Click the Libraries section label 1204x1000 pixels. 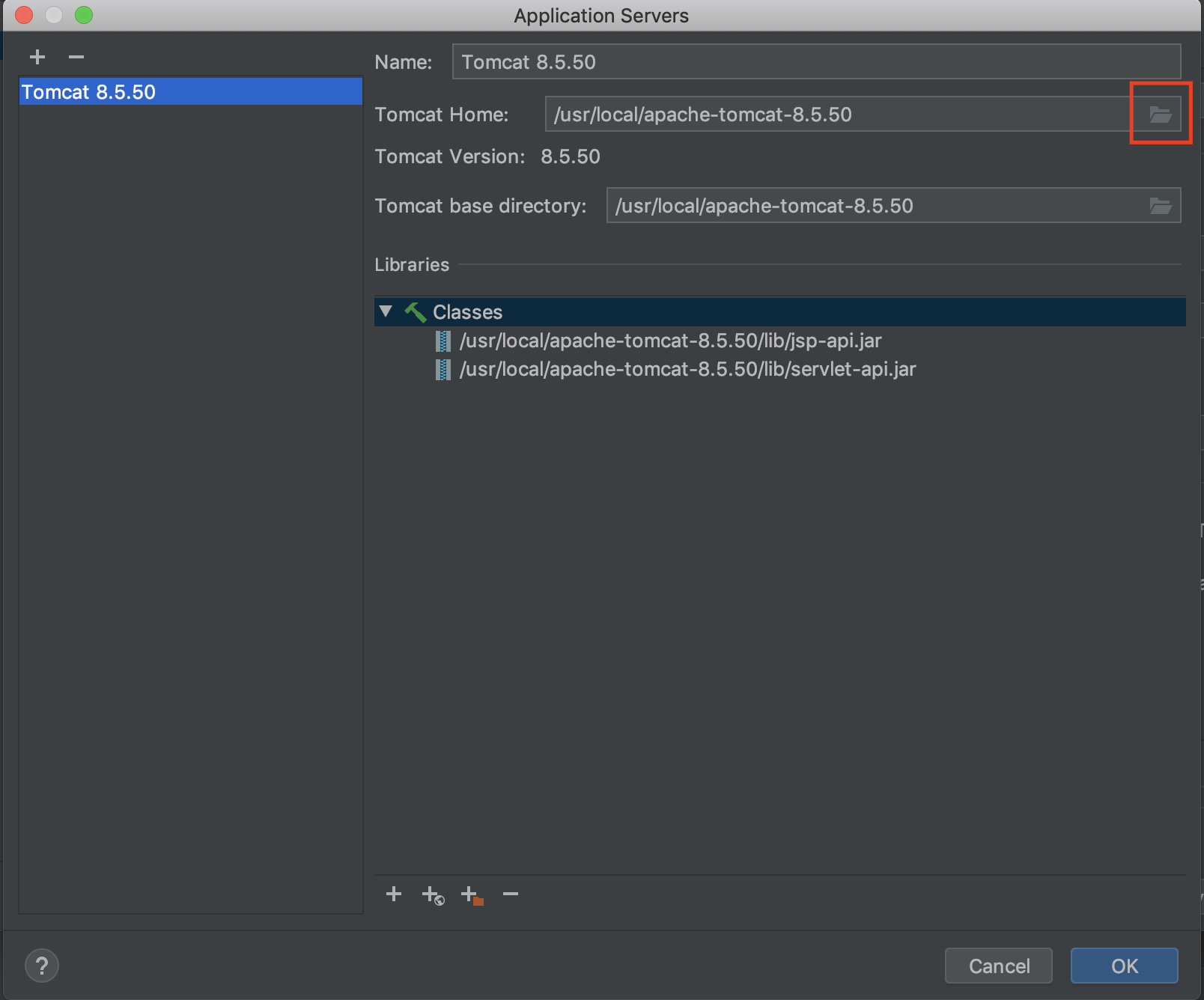(x=412, y=264)
